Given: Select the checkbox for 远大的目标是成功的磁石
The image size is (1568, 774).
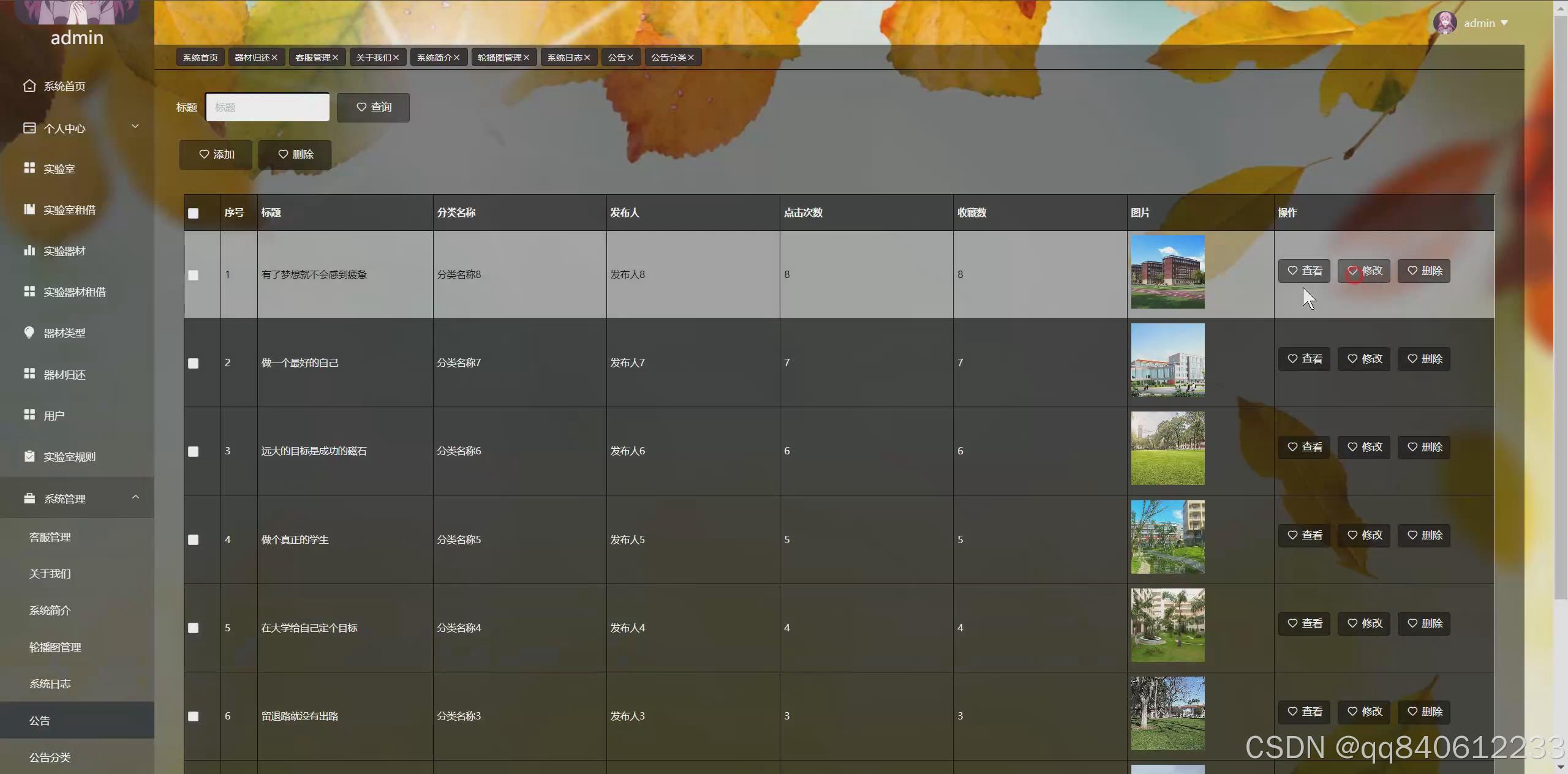Looking at the screenshot, I should pos(194,451).
